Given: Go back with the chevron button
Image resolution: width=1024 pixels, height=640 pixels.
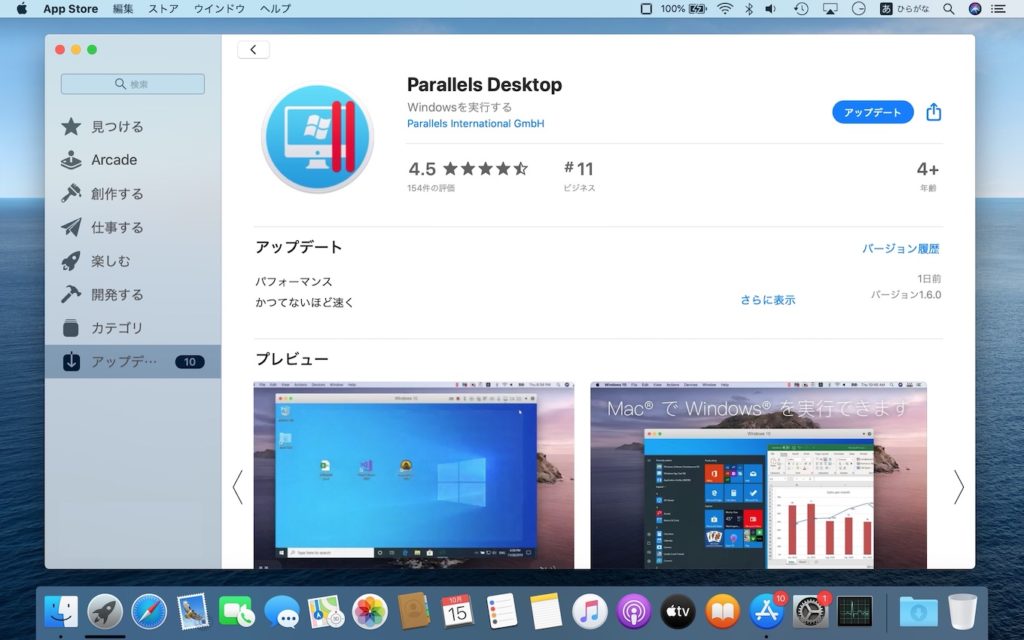Looking at the screenshot, I should (253, 50).
